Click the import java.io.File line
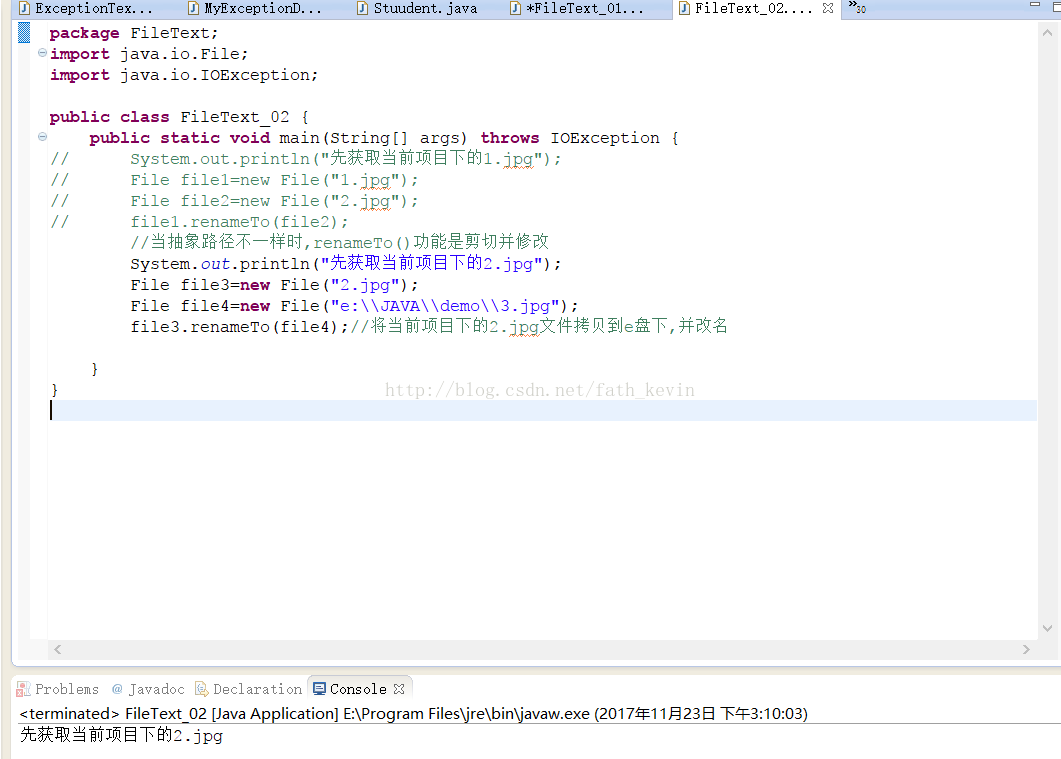The height and width of the screenshot is (759, 1061). coord(150,53)
